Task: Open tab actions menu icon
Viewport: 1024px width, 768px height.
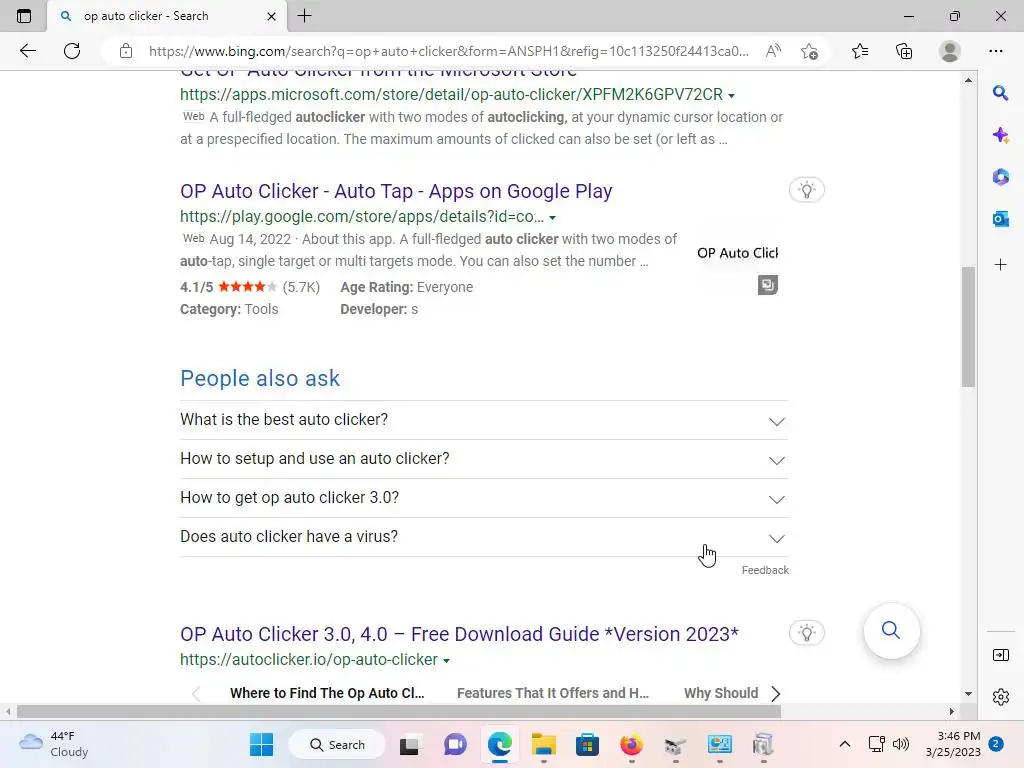Action: 24,16
